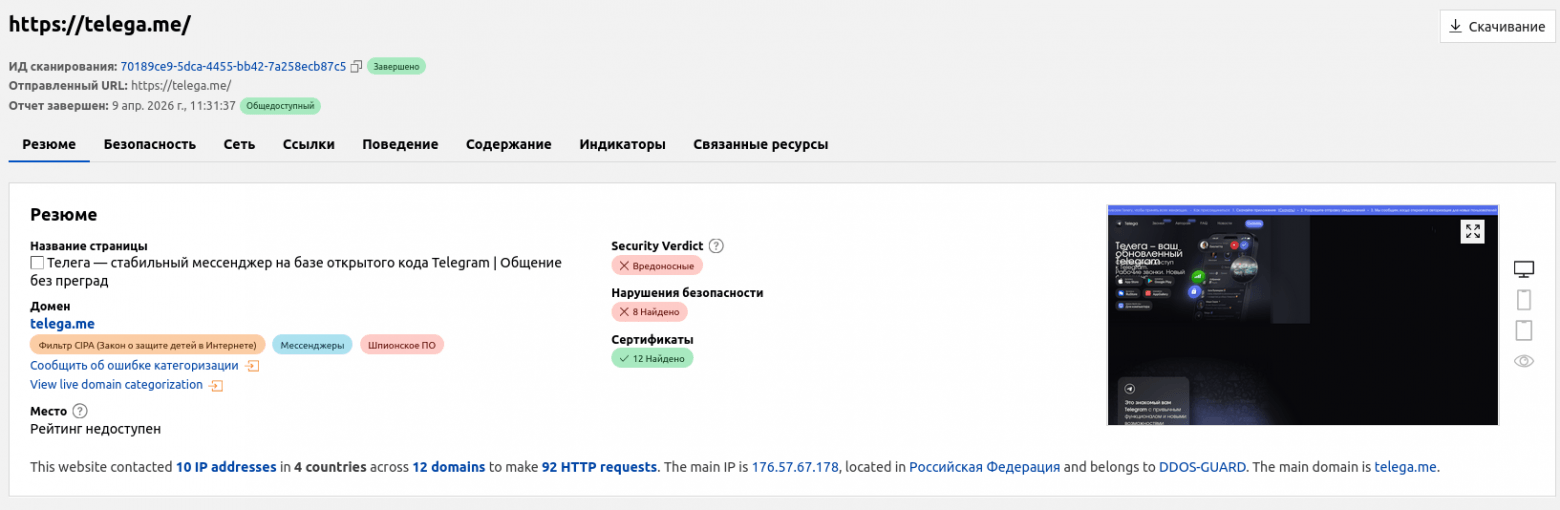1560x510 pixels.
Task: Select the tablet screenshot view icon
Action: point(1524,330)
